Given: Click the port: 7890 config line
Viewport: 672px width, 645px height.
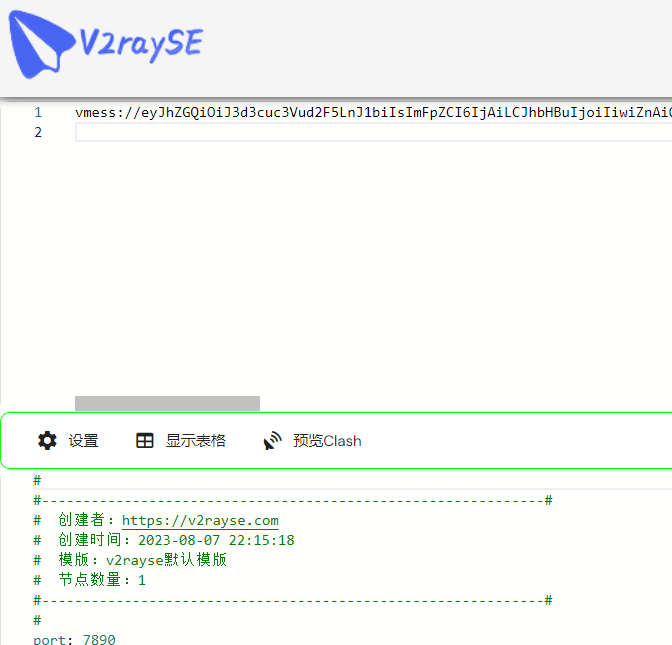Looking at the screenshot, I should (74, 639).
